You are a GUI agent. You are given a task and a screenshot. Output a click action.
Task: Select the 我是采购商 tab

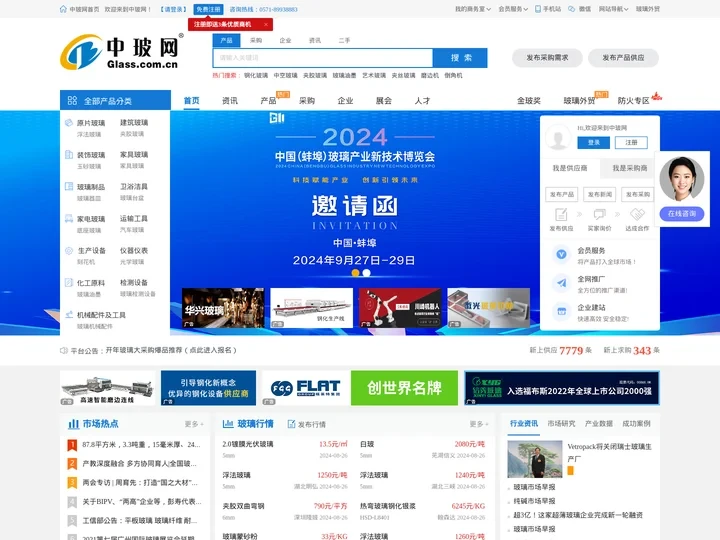tap(630, 169)
